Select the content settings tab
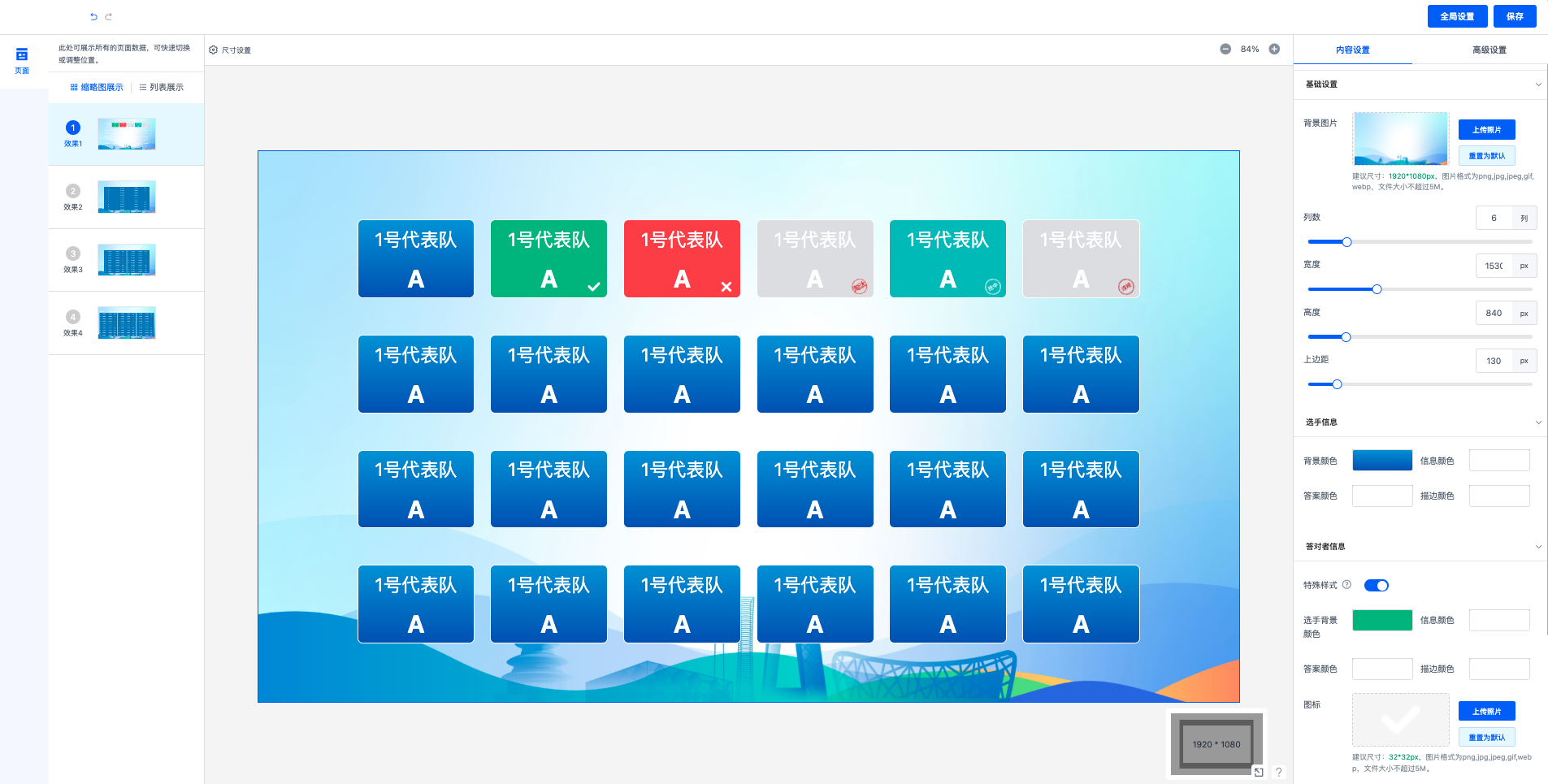This screenshot has width=1548, height=784. coord(1352,50)
